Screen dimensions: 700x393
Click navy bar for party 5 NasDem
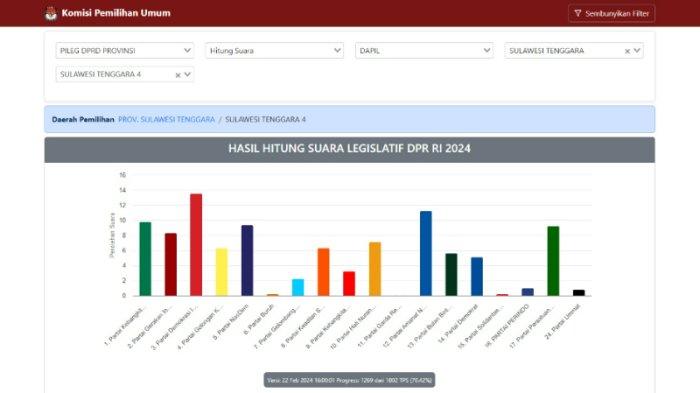click(247, 260)
